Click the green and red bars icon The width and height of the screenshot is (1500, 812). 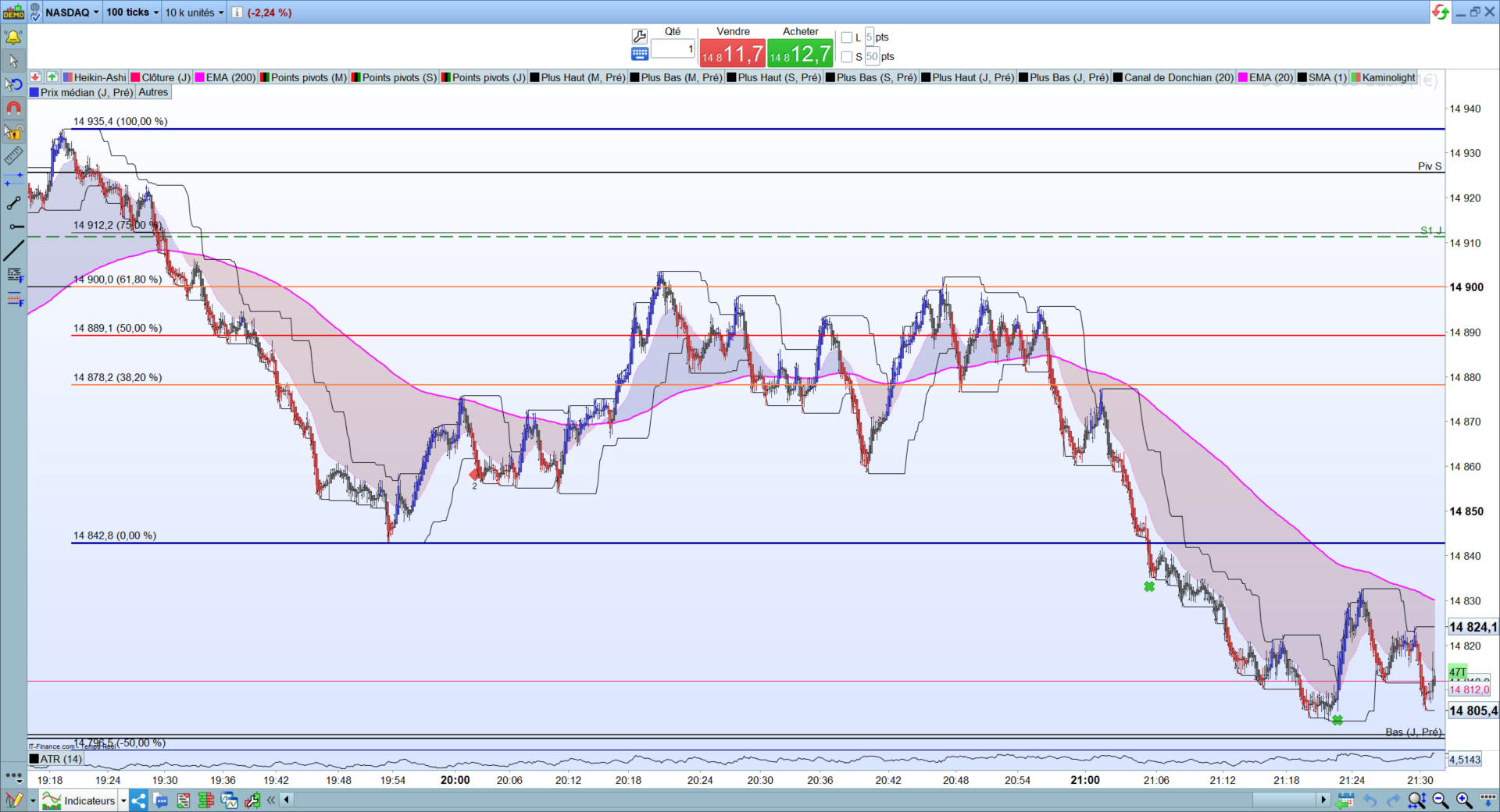206,800
